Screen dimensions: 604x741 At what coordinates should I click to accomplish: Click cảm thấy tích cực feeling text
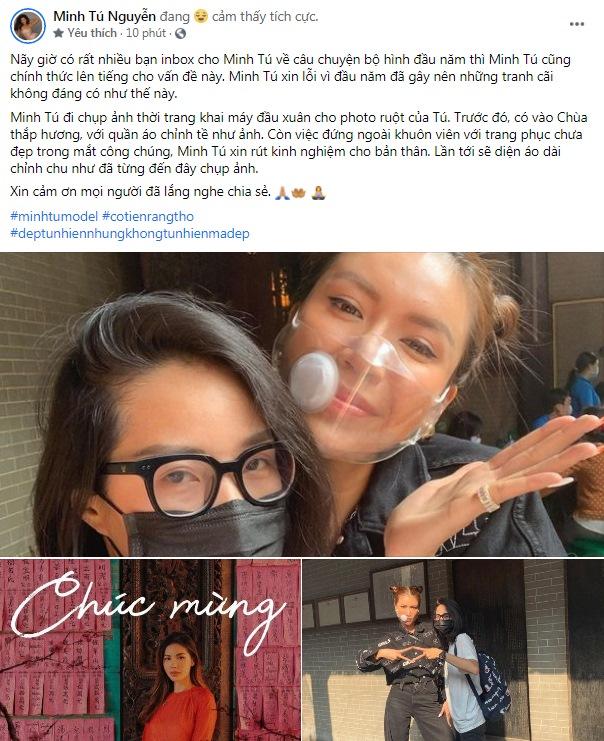265,17
